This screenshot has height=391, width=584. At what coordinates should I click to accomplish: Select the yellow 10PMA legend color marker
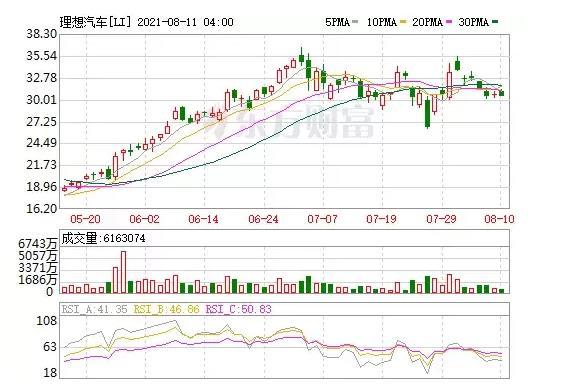pos(403,22)
